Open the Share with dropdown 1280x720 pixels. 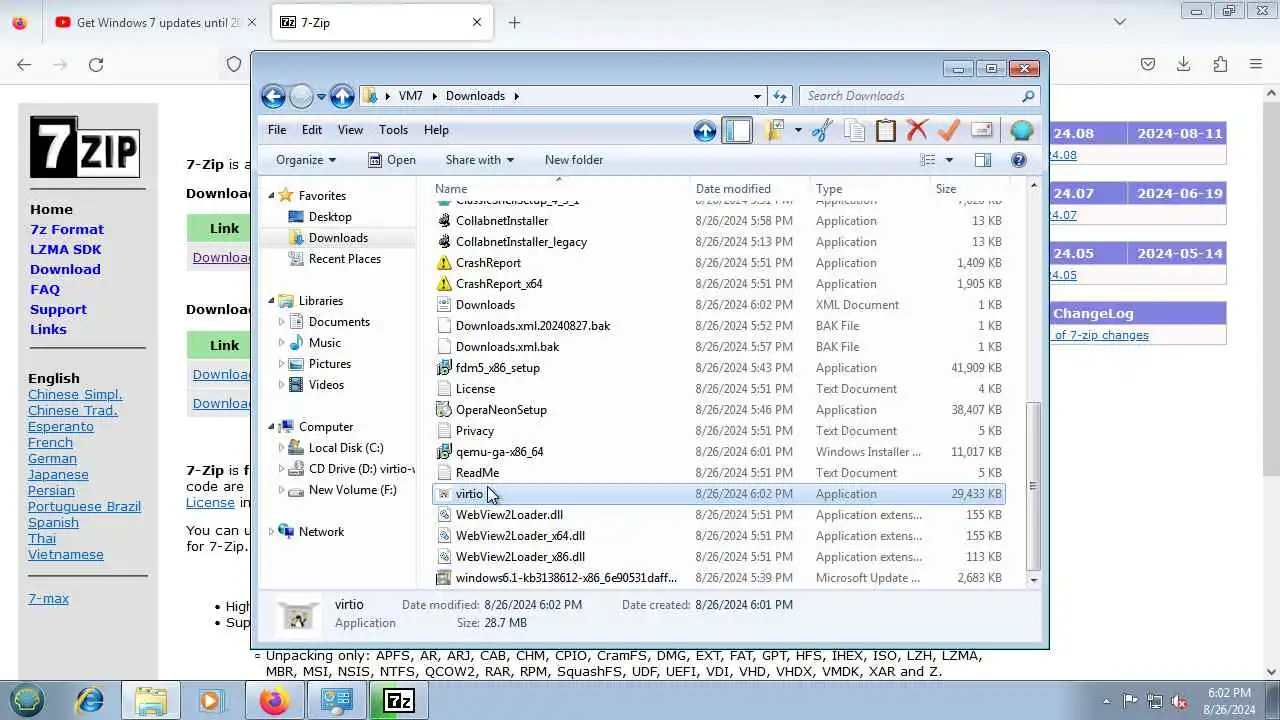pos(479,160)
